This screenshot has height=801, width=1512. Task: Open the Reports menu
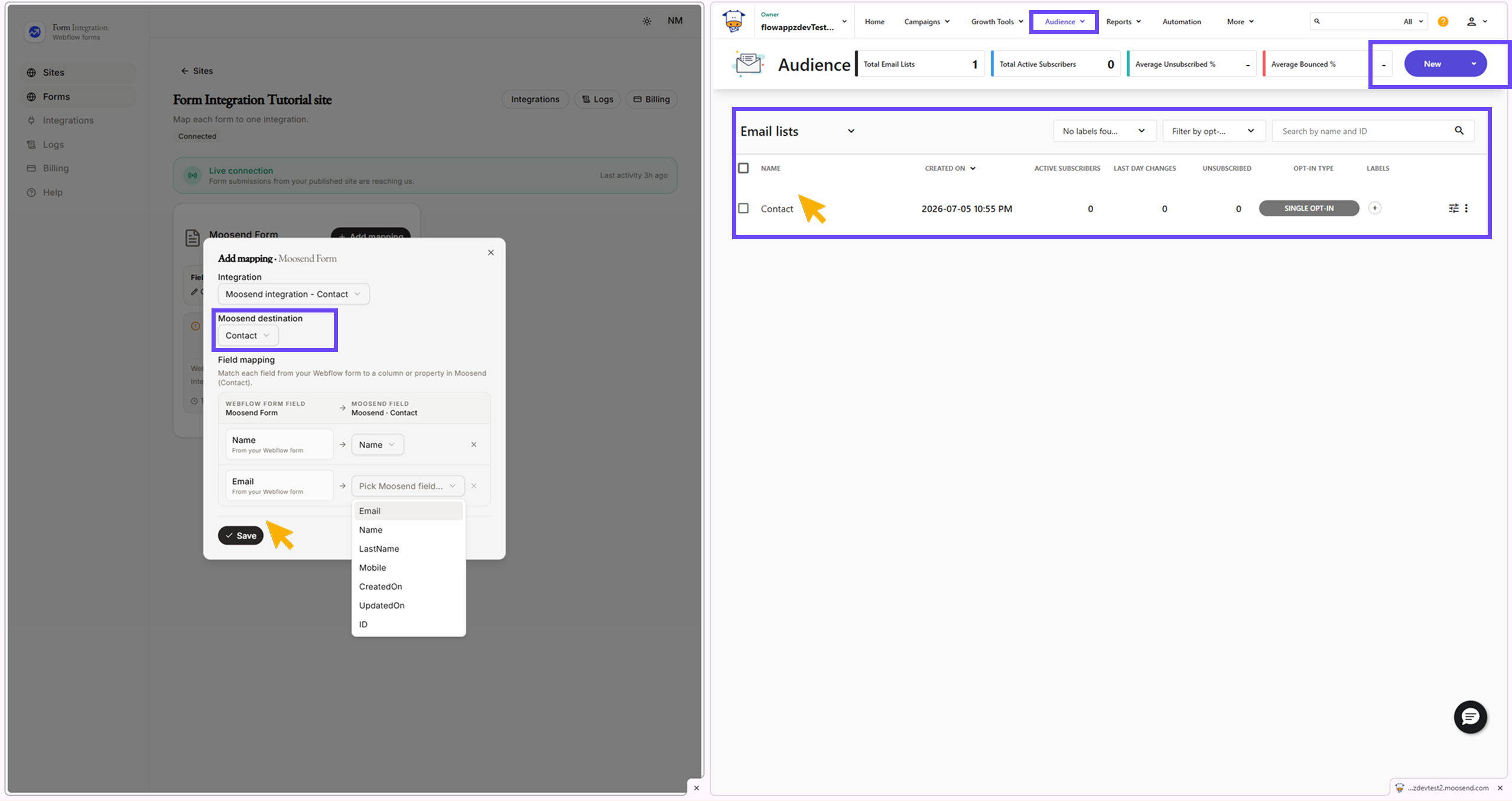pos(1123,22)
